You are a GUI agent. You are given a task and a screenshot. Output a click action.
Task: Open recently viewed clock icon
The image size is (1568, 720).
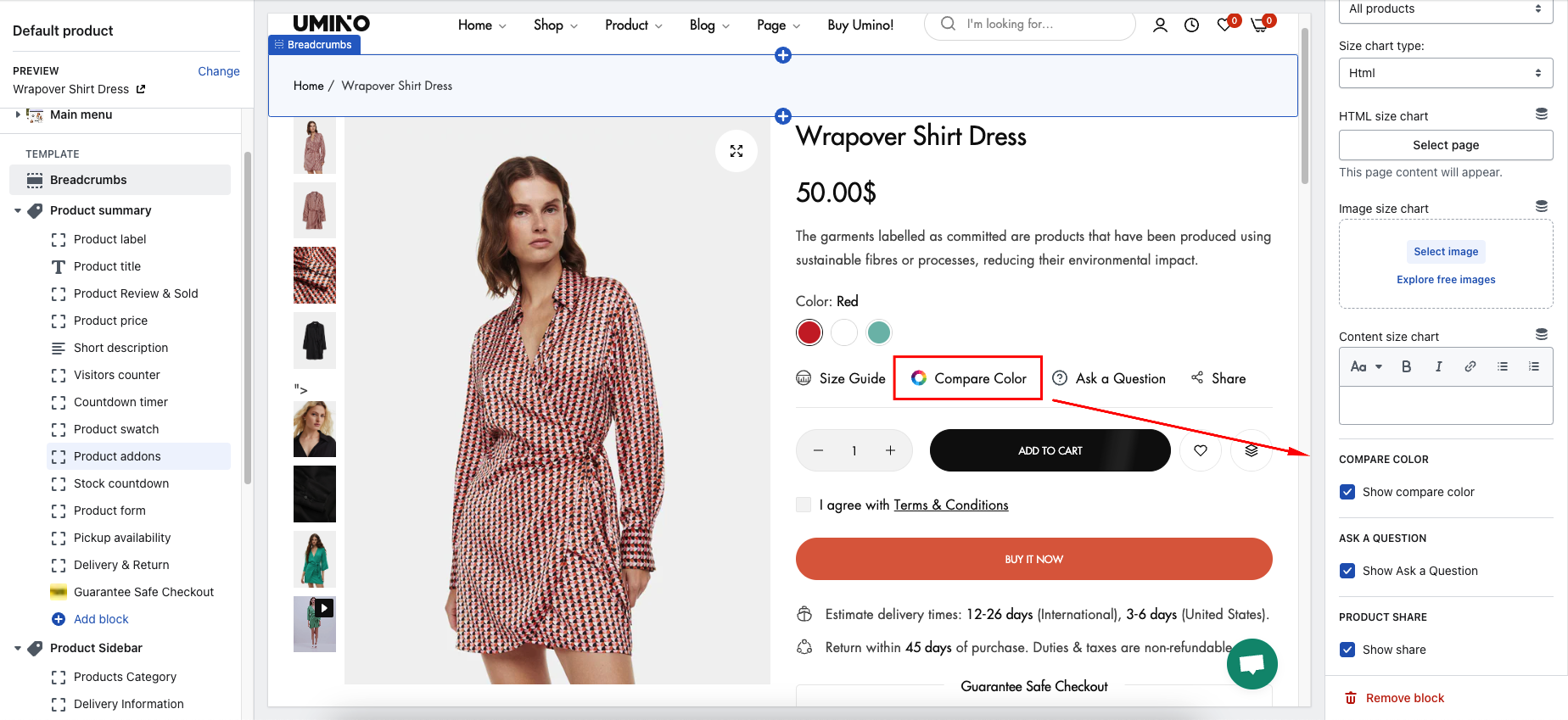1192,25
